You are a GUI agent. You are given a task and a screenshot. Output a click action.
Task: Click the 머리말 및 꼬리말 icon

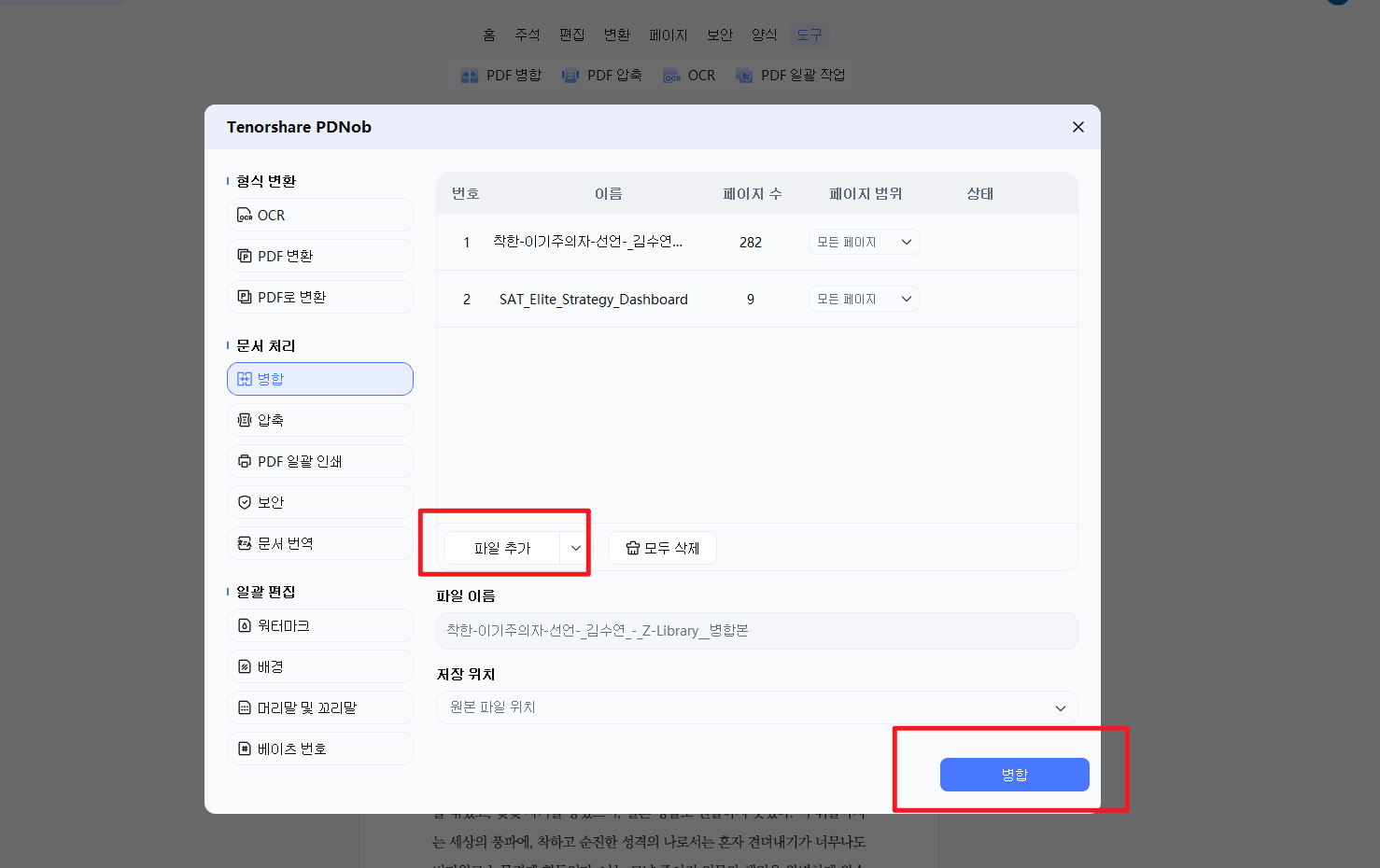coord(245,707)
